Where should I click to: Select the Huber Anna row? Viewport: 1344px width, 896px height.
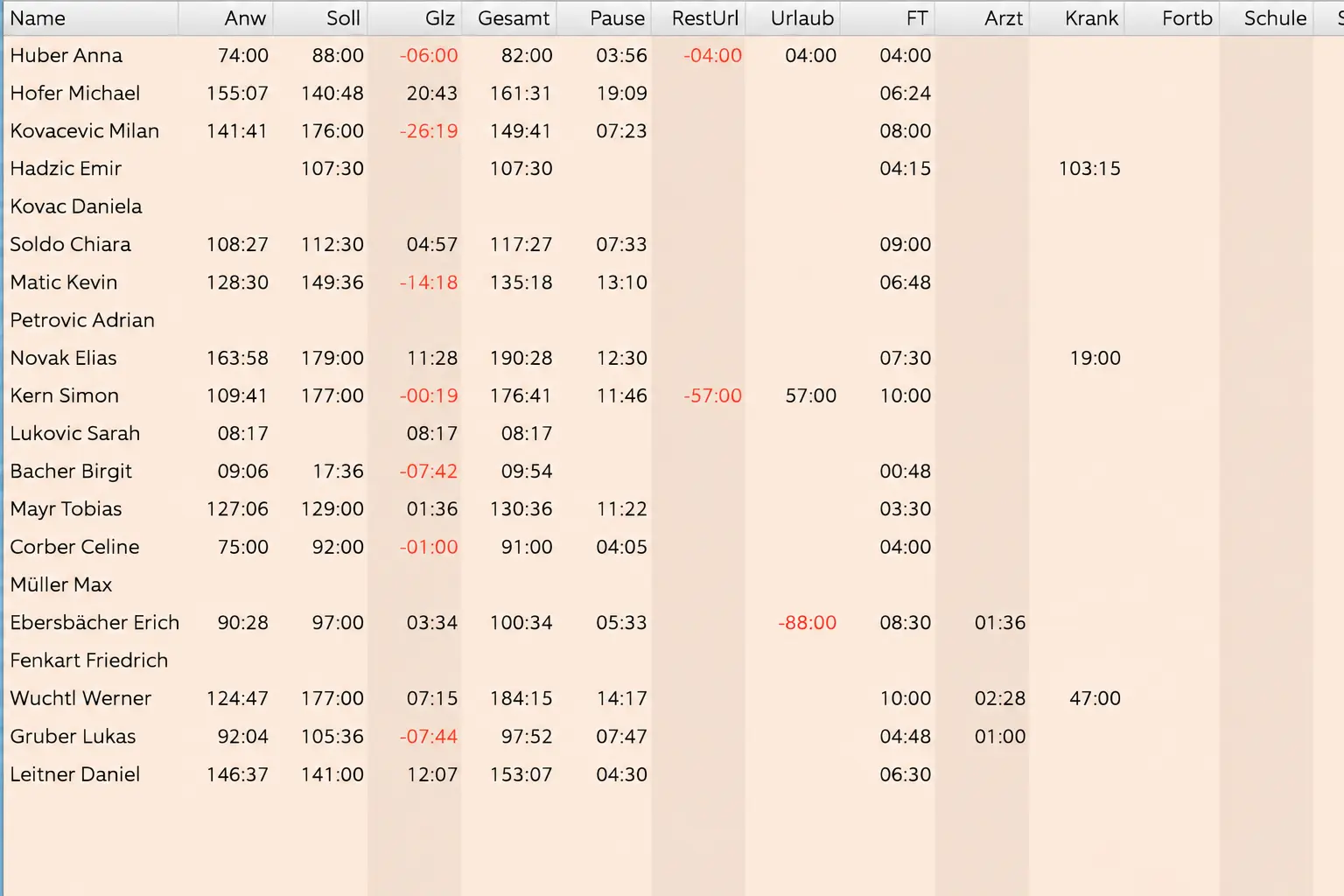click(674, 55)
